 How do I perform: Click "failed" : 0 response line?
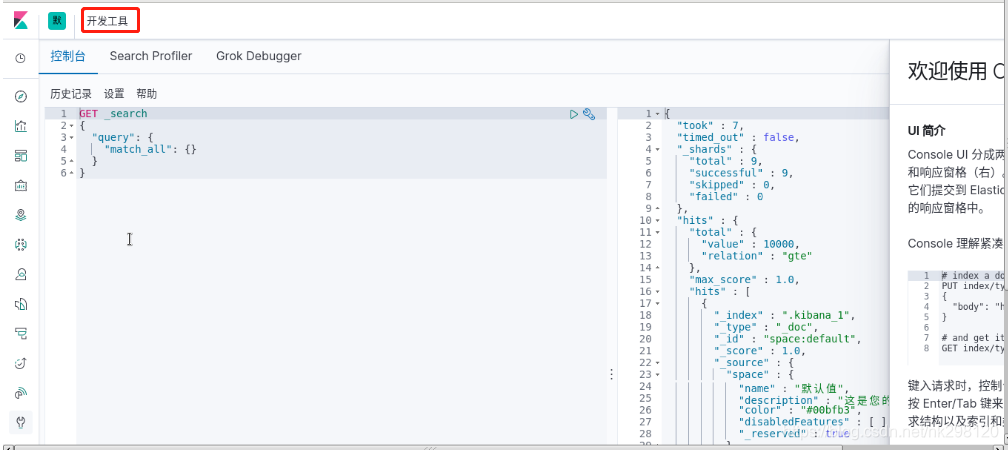(x=726, y=197)
